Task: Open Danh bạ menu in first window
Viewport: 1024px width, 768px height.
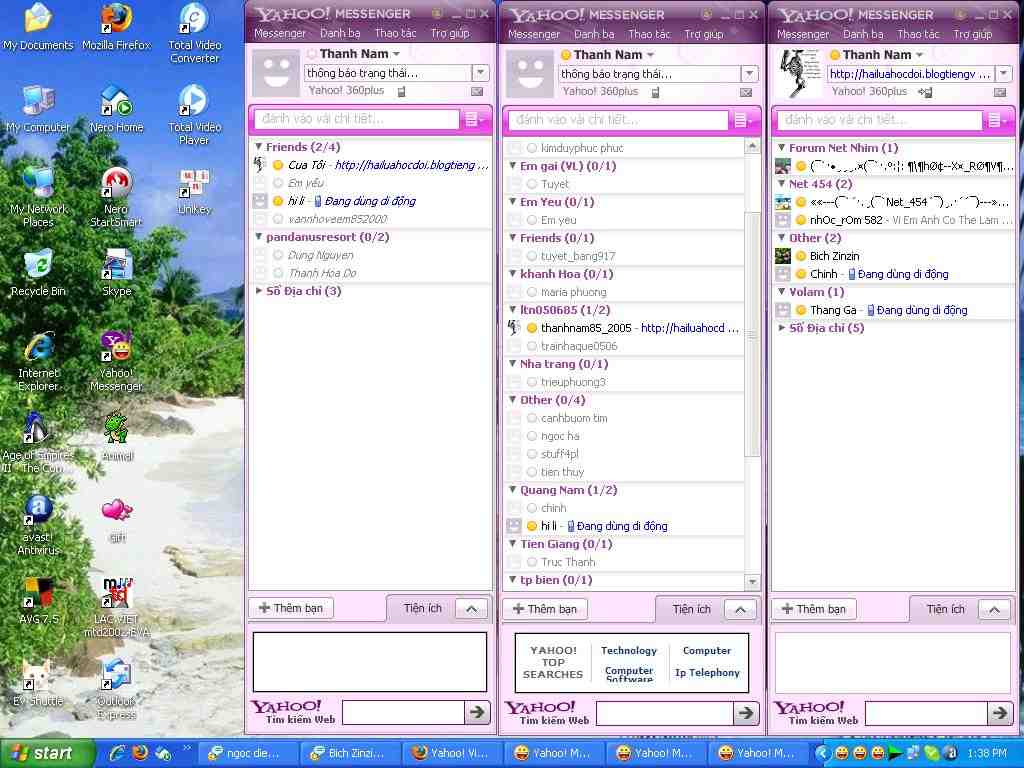Action: pos(340,33)
